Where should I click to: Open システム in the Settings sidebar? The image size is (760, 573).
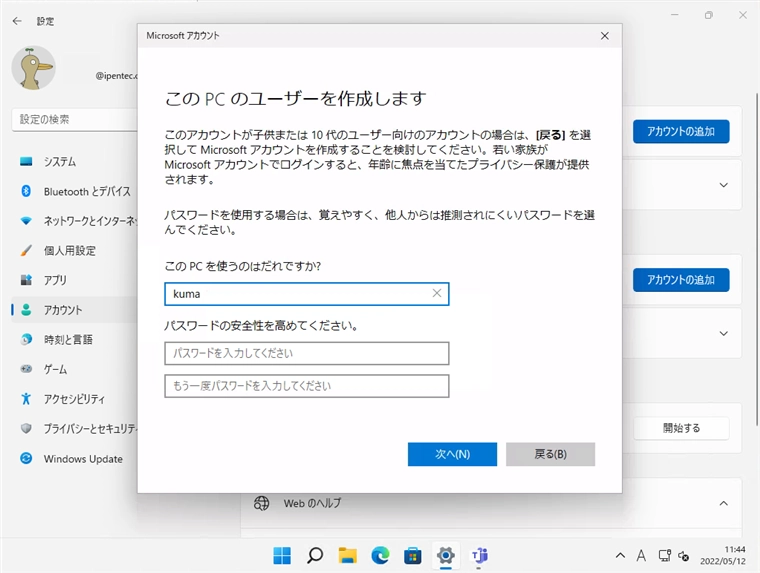75,161
